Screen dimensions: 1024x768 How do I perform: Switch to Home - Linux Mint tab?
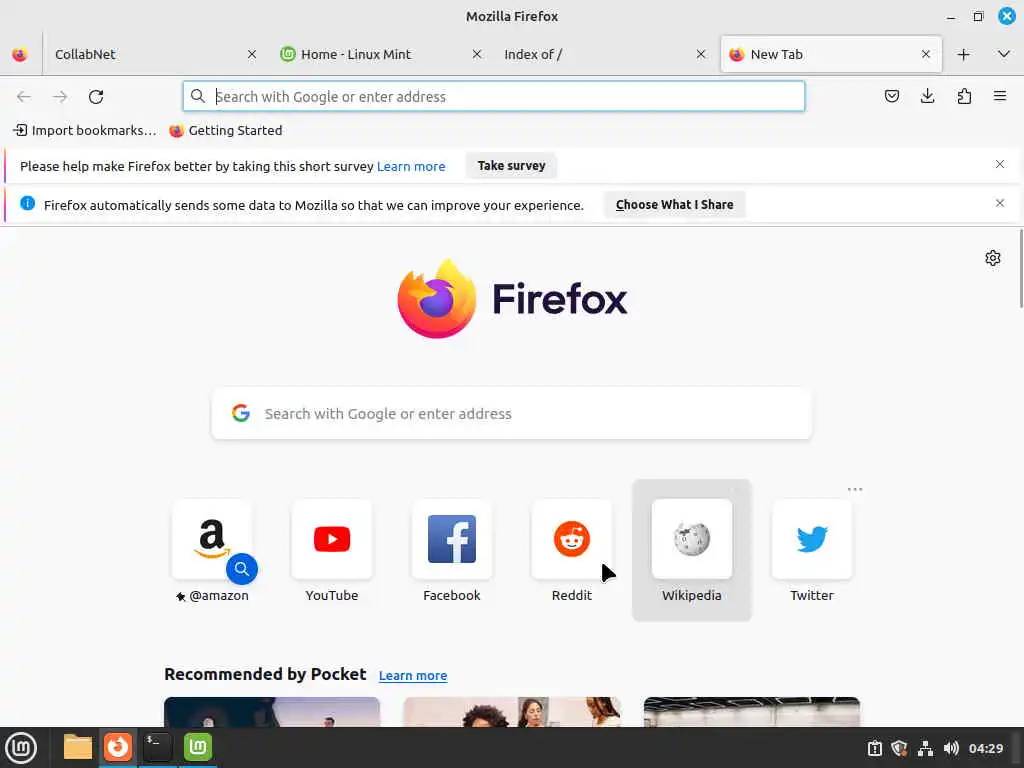tap(379, 54)
